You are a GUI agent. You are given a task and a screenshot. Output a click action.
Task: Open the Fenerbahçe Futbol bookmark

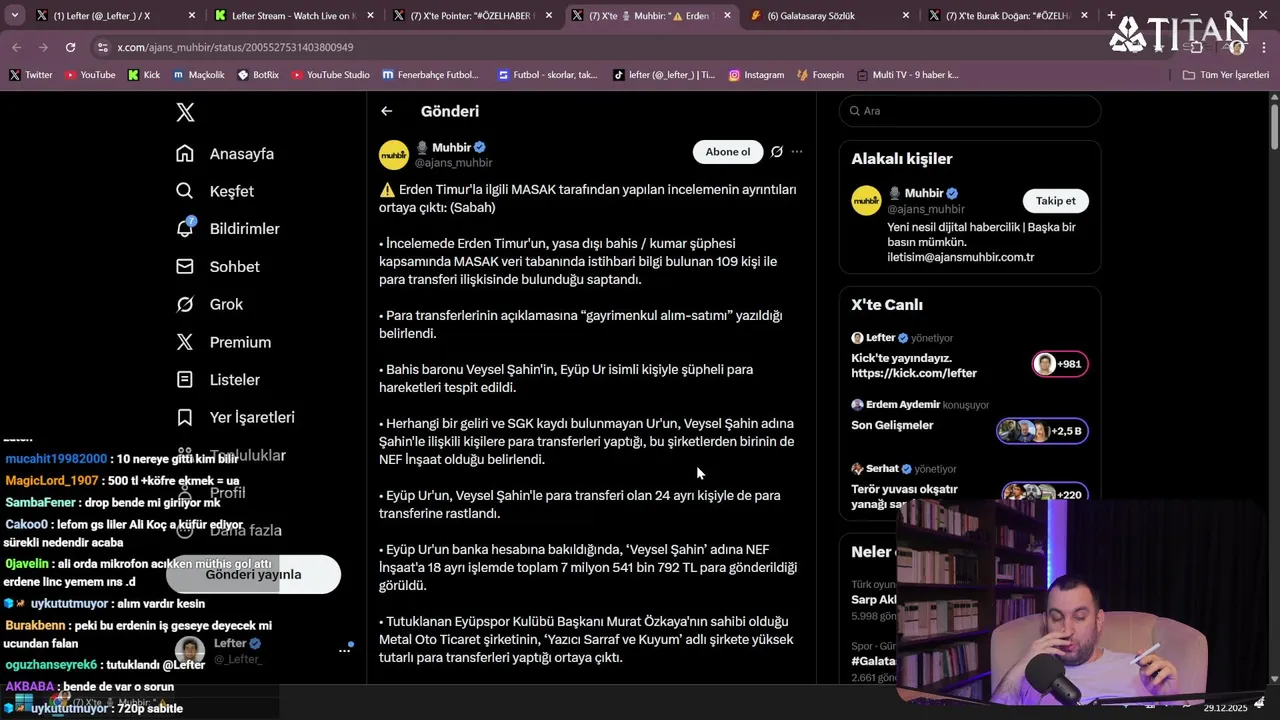430,75
